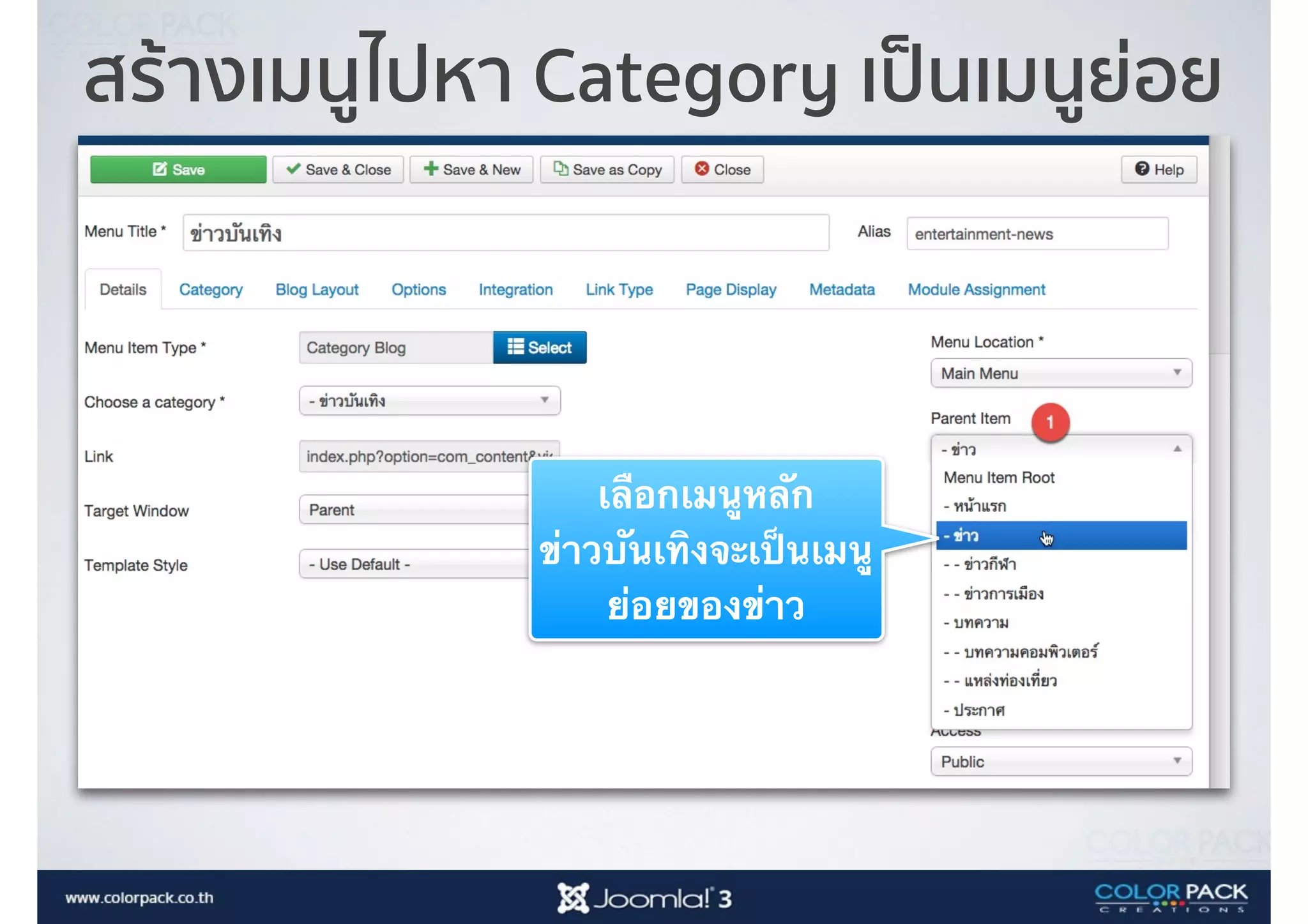Switch to the Metadata tab
Screen dimensions: 1308x924
tap(842, 290)
